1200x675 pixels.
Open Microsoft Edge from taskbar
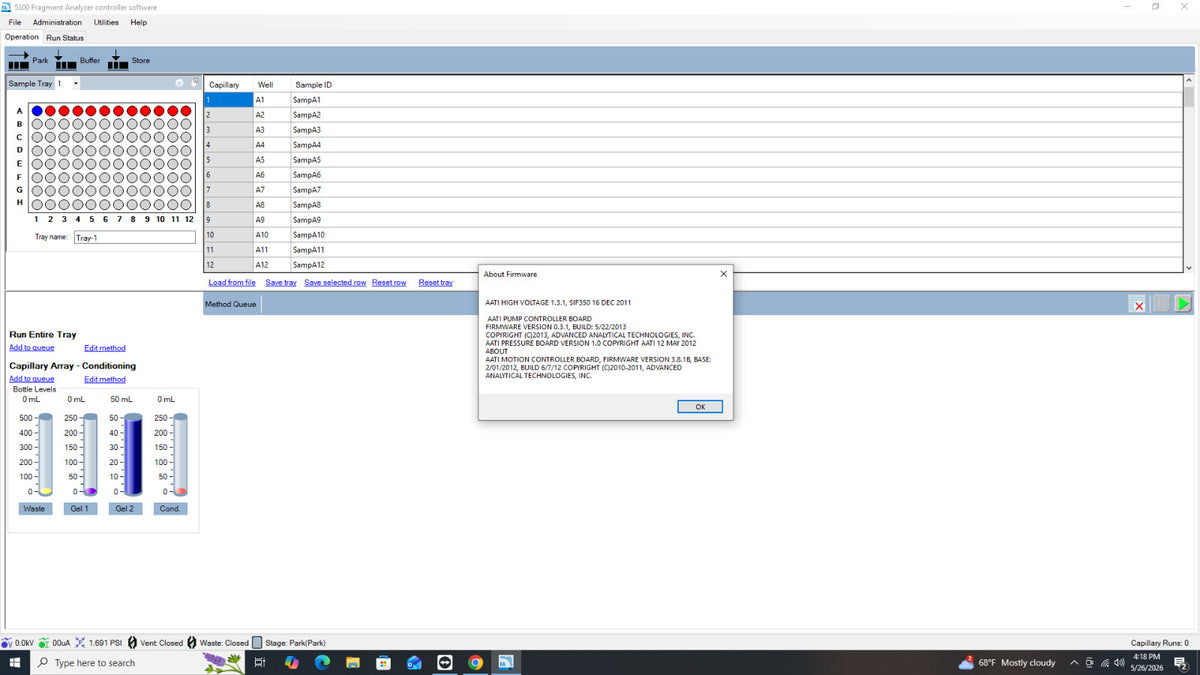[322, 663]
